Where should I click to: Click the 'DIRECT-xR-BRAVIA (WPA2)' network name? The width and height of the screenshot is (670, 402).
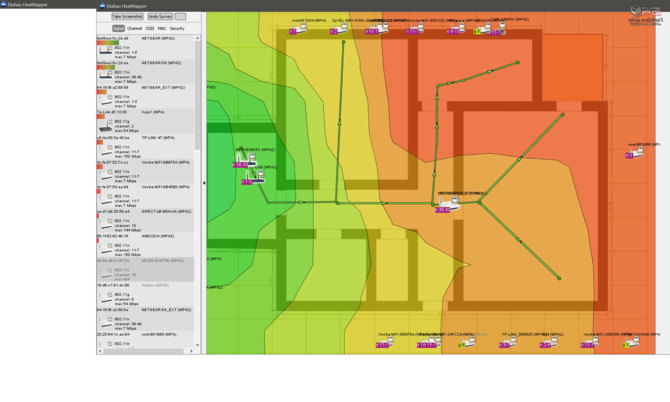(166, 211)
